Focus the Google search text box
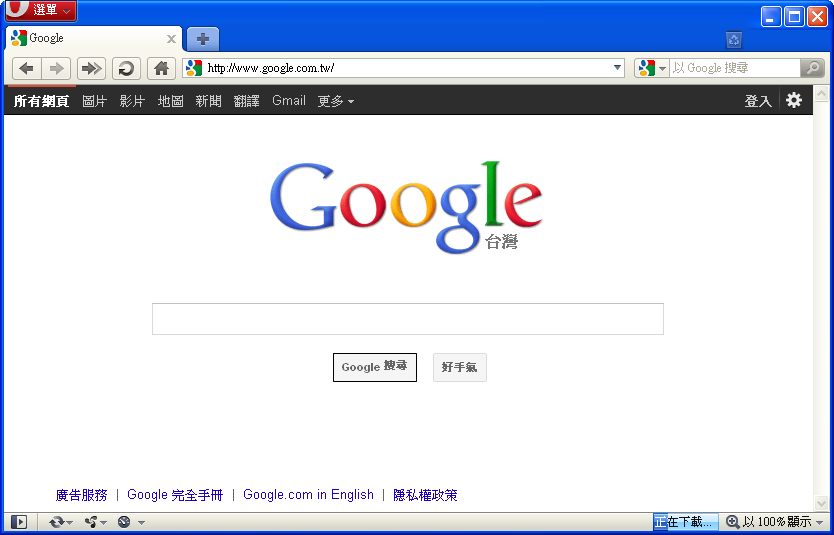 [407, 319]
